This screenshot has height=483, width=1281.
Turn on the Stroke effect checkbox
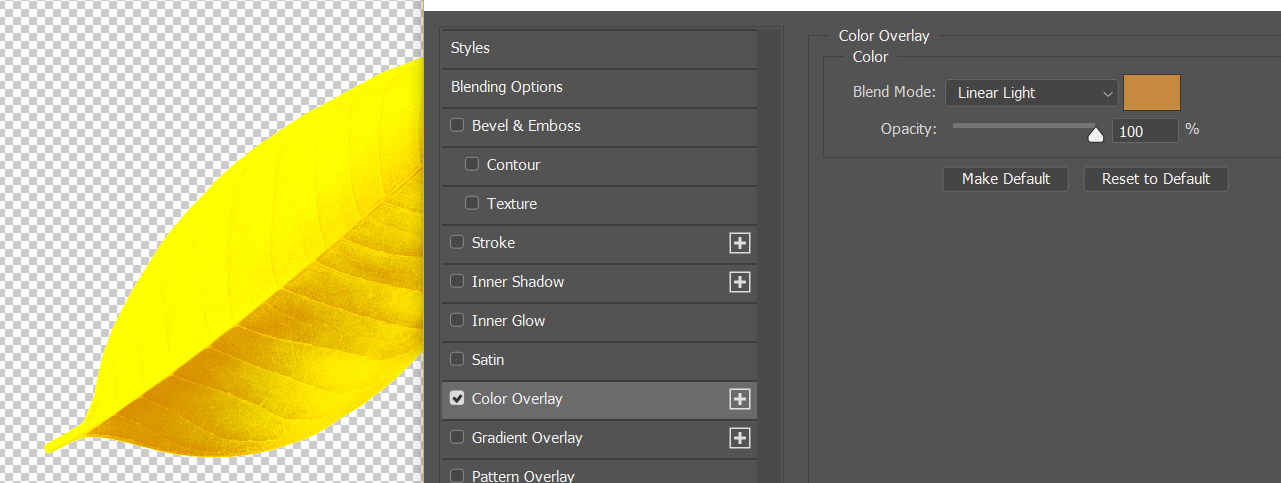457,243
